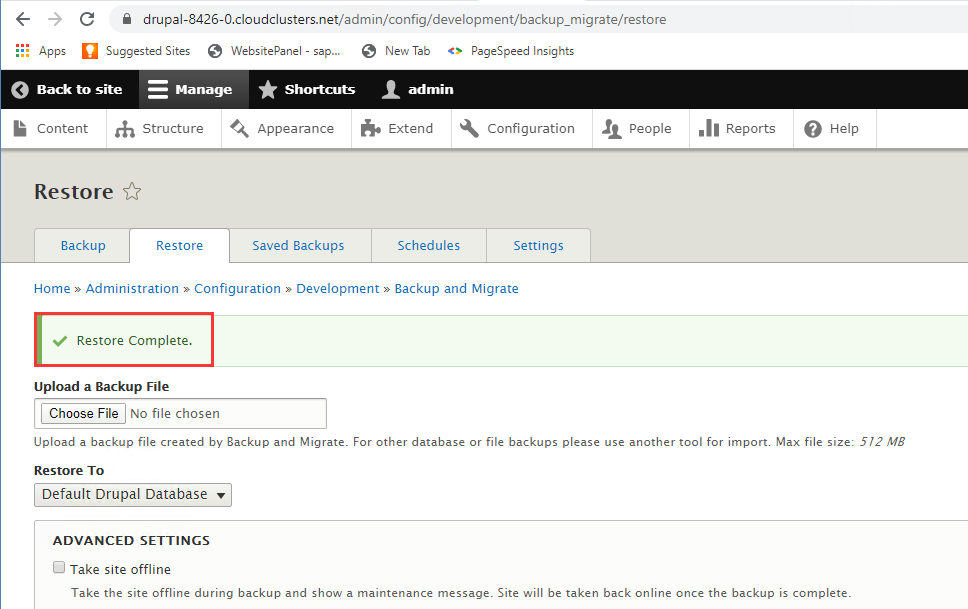The image size is (968, 609).
Task: Click the Choose File button
Action: (x=84, y=414)
